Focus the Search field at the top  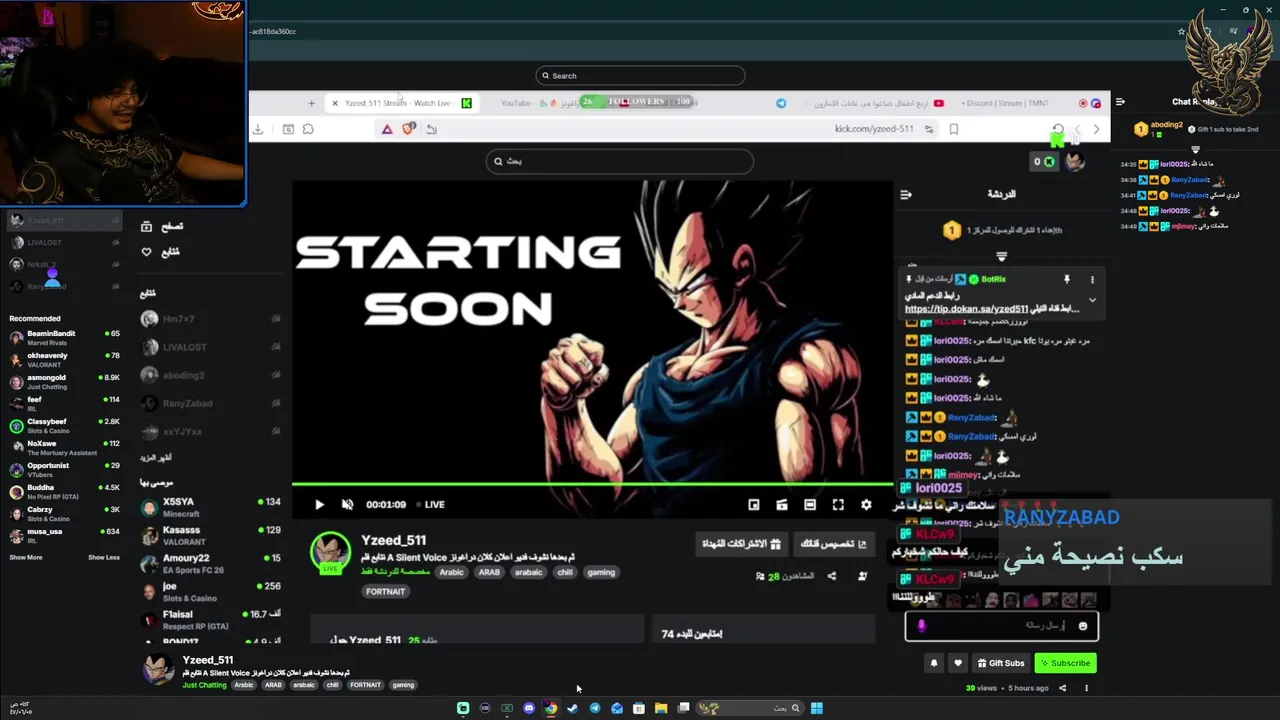[640, 76]
